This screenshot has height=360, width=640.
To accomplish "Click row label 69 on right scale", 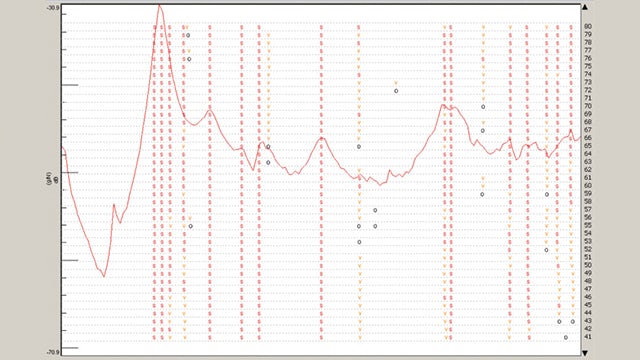I will [x=588, y=114].
